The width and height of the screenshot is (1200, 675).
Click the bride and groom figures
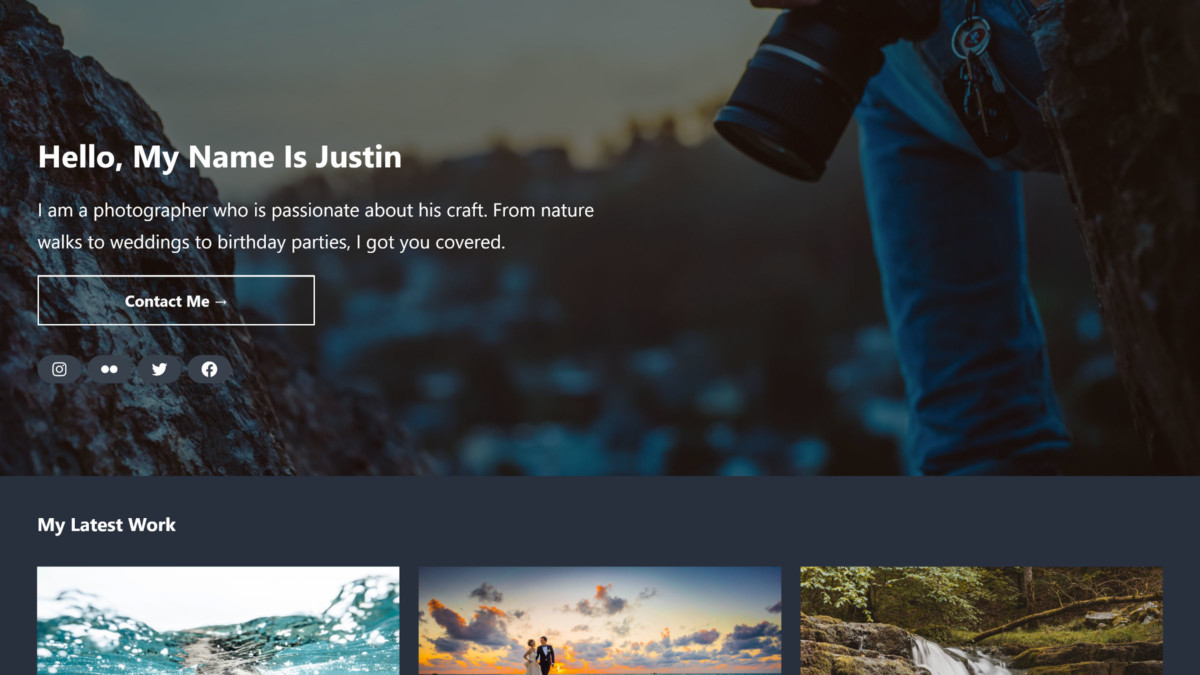(537, 655)
